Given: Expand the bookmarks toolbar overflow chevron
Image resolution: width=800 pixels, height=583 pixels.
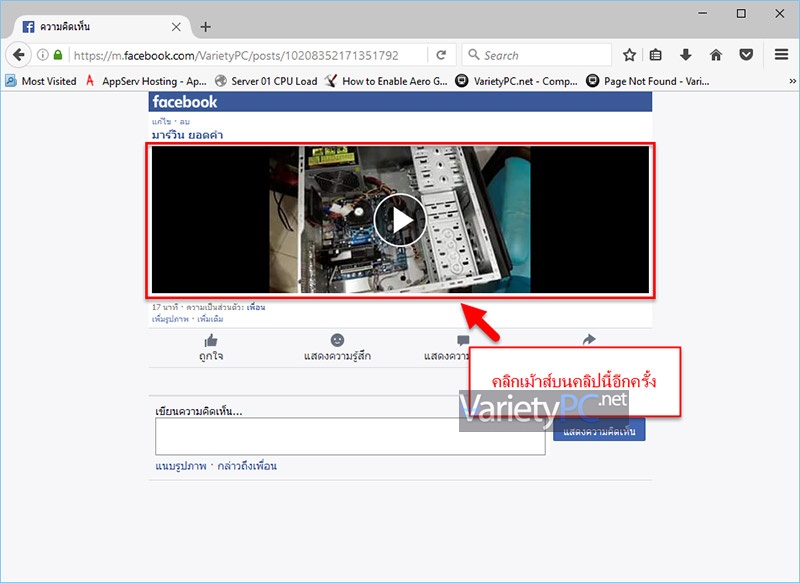Looking at the screenshot, I should pyautogui.click(x=792, y=81).
